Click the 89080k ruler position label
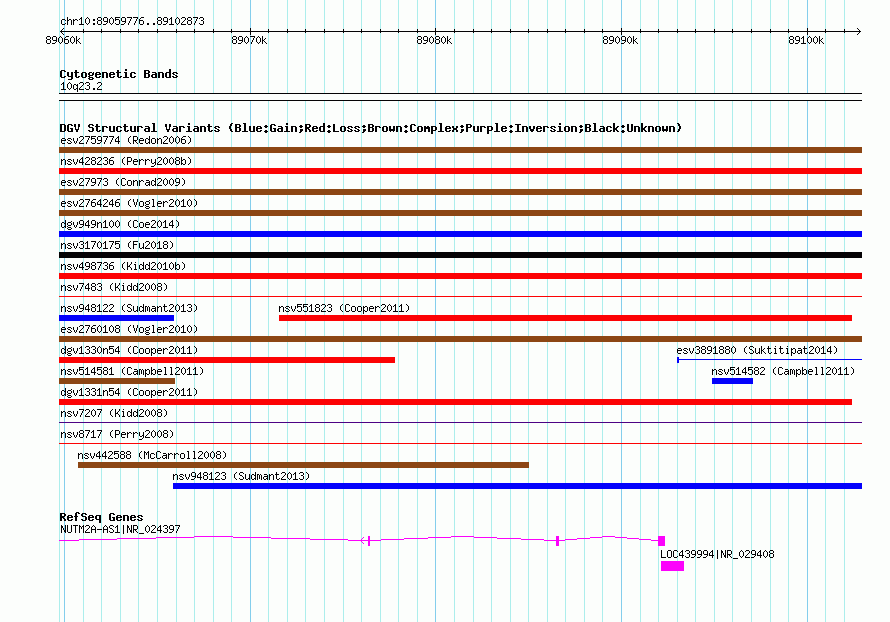This screenshot has width=890, height=622. (x=434, y=40)
